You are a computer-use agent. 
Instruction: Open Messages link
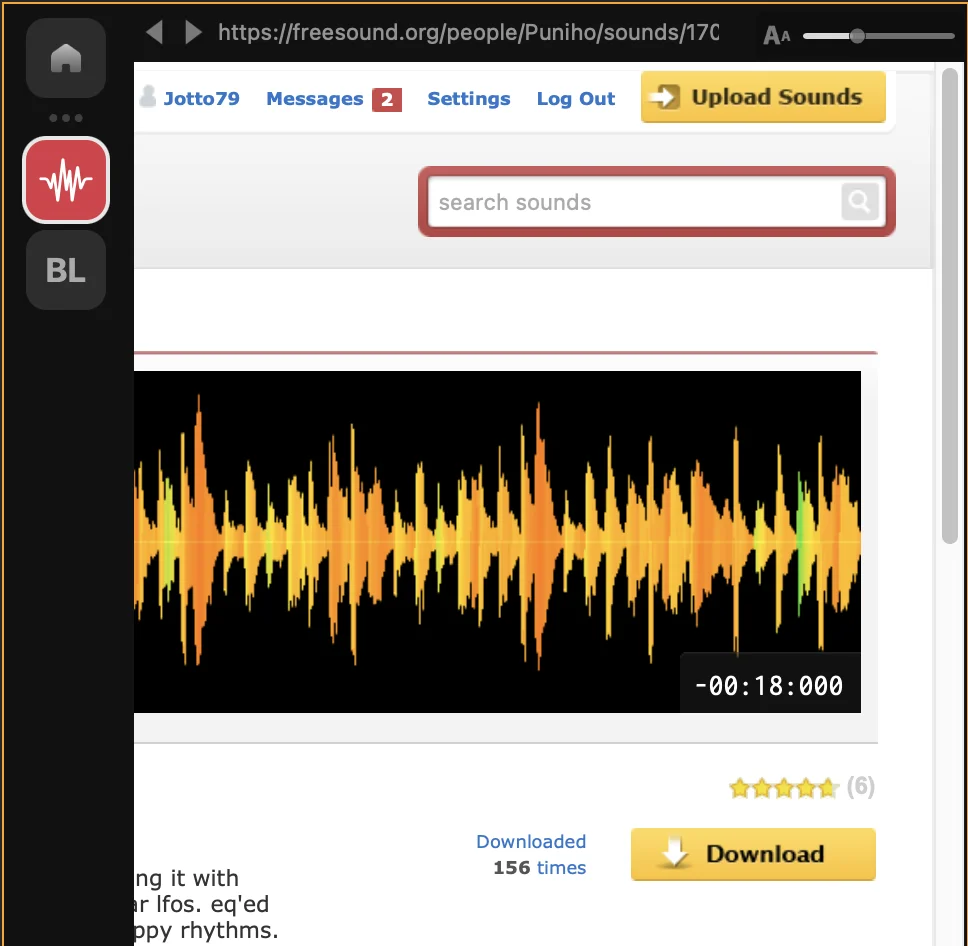[x=314, y=99]
